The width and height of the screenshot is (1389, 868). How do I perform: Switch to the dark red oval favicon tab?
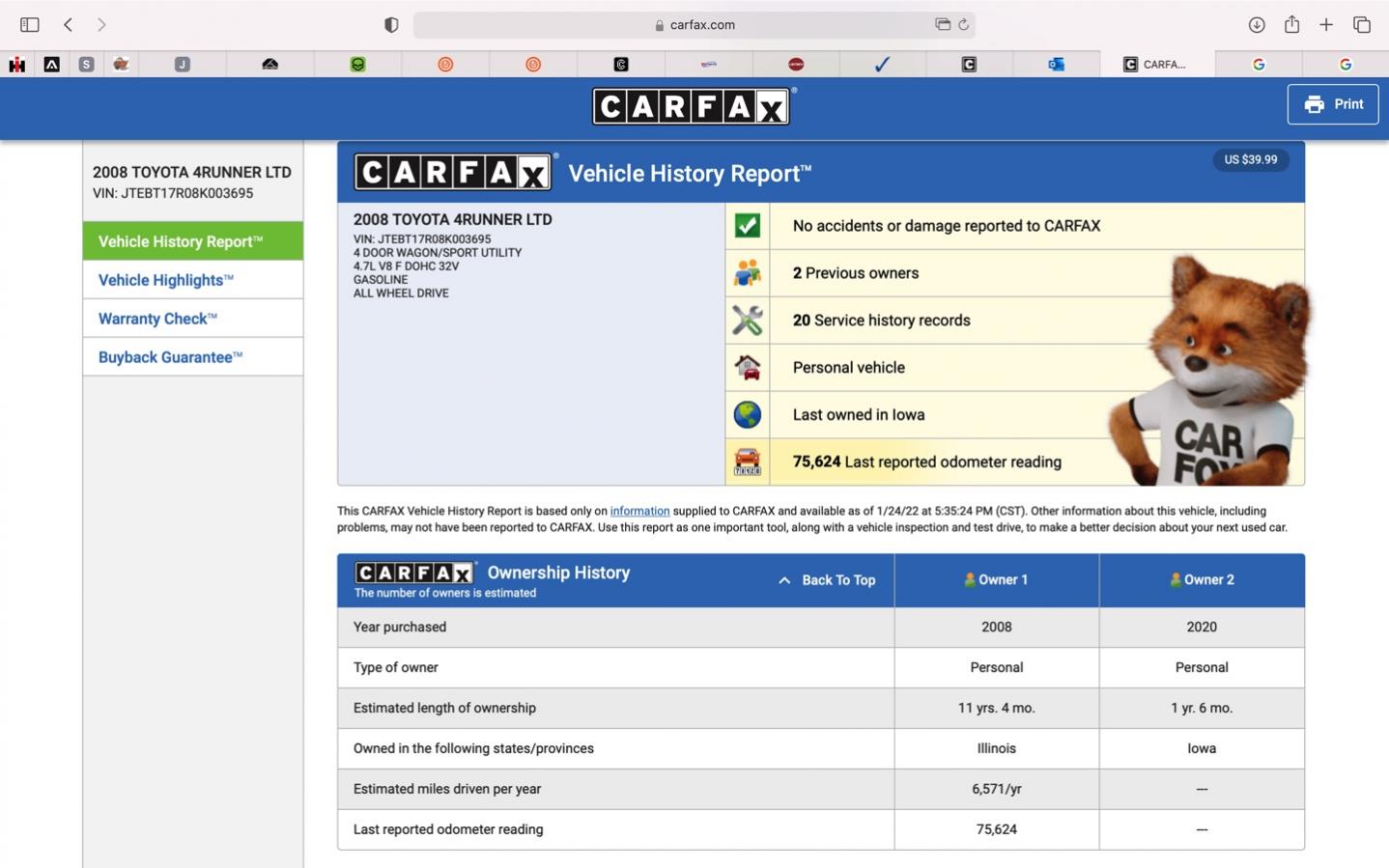(x=796, y=64)
